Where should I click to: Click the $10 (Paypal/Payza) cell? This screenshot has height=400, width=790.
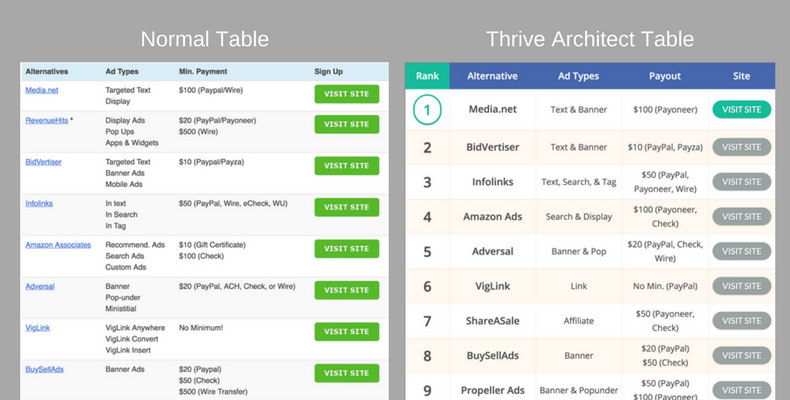pyautogui.click(x=211, y=162)
